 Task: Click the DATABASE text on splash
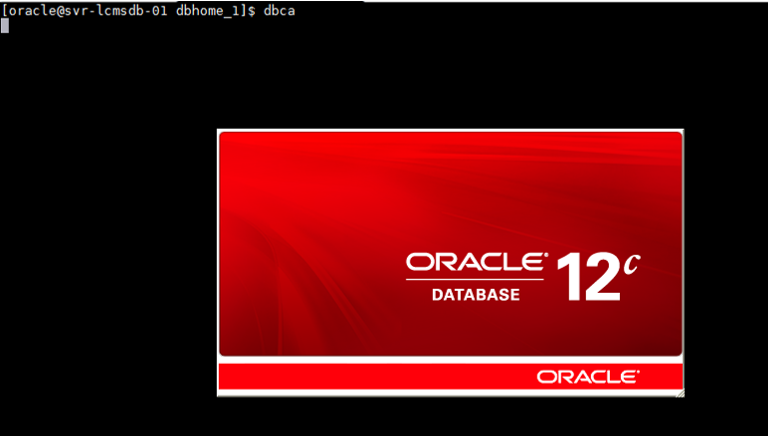(x=476, y=294)
